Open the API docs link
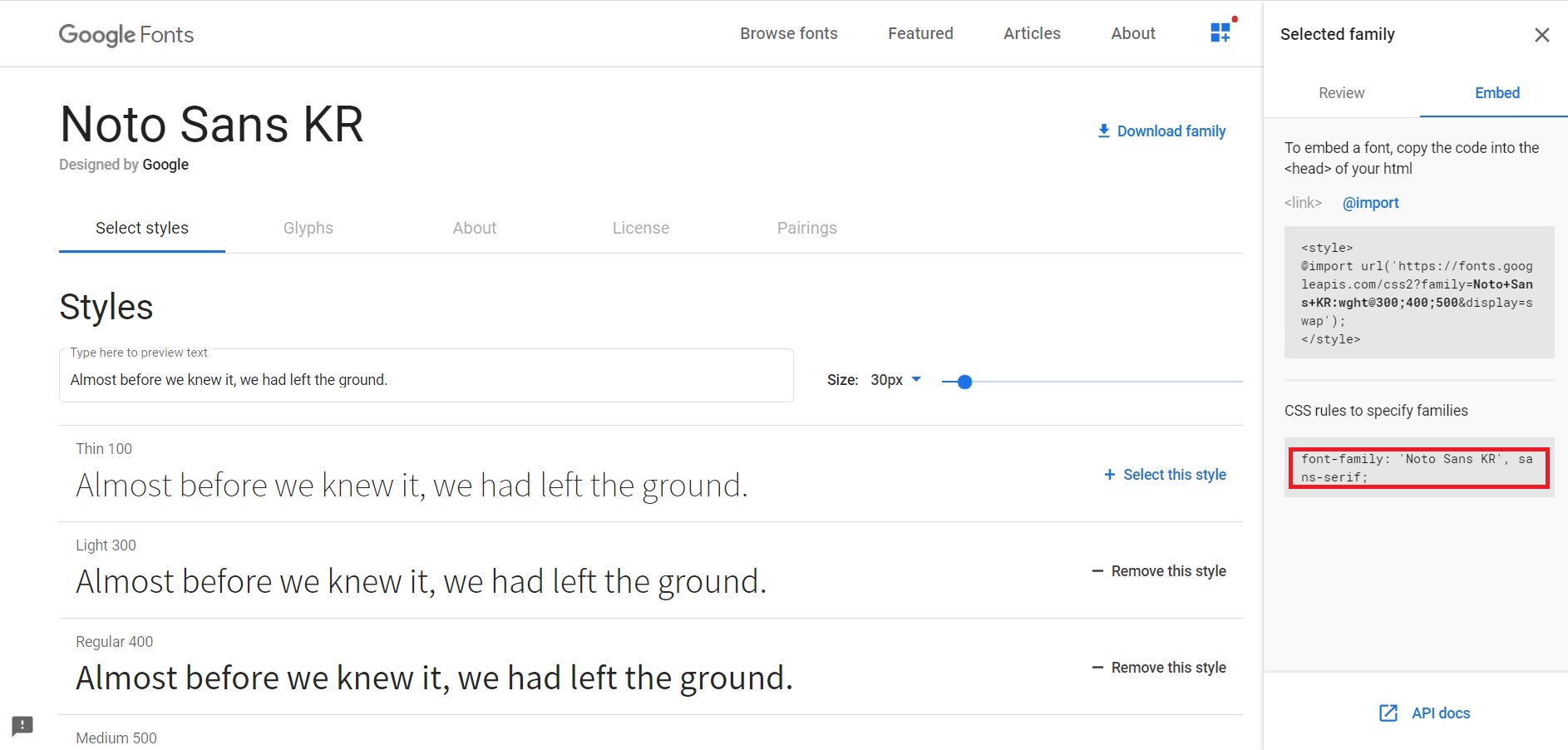1568x750 pixels. point(1425,713)
